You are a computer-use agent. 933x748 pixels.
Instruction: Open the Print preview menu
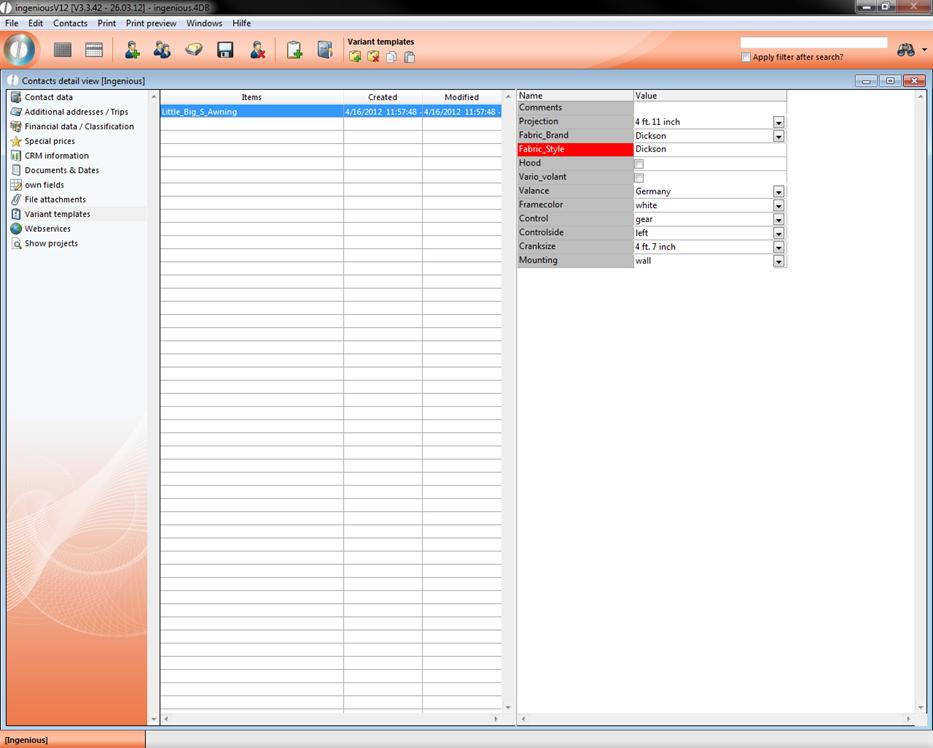[x=150, y=23]
